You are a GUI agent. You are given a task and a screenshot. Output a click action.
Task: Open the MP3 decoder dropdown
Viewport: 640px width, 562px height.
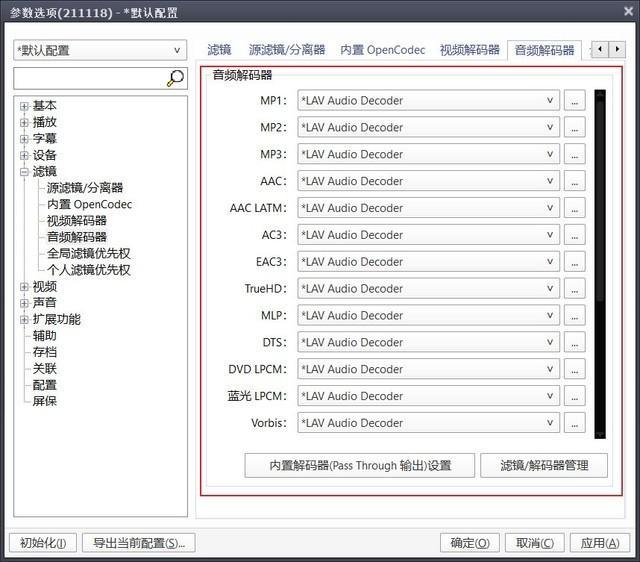click(x=429, y=154)
